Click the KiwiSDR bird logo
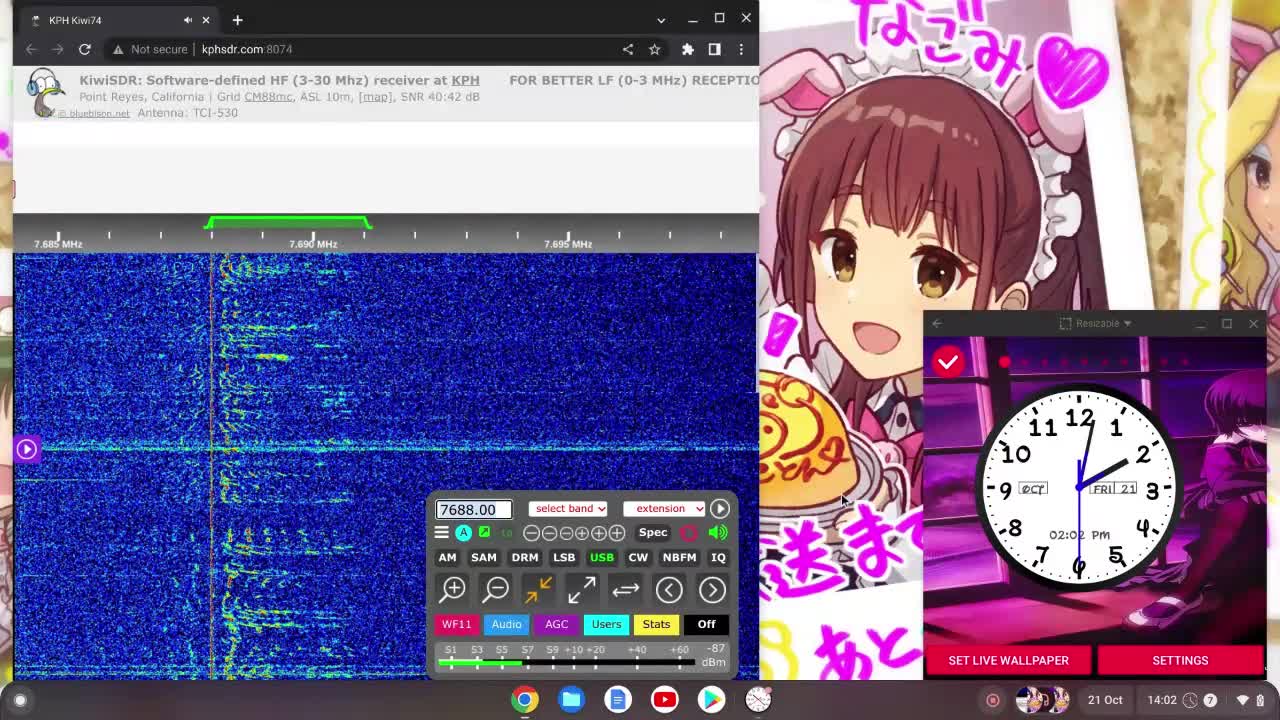 [45, 93]
